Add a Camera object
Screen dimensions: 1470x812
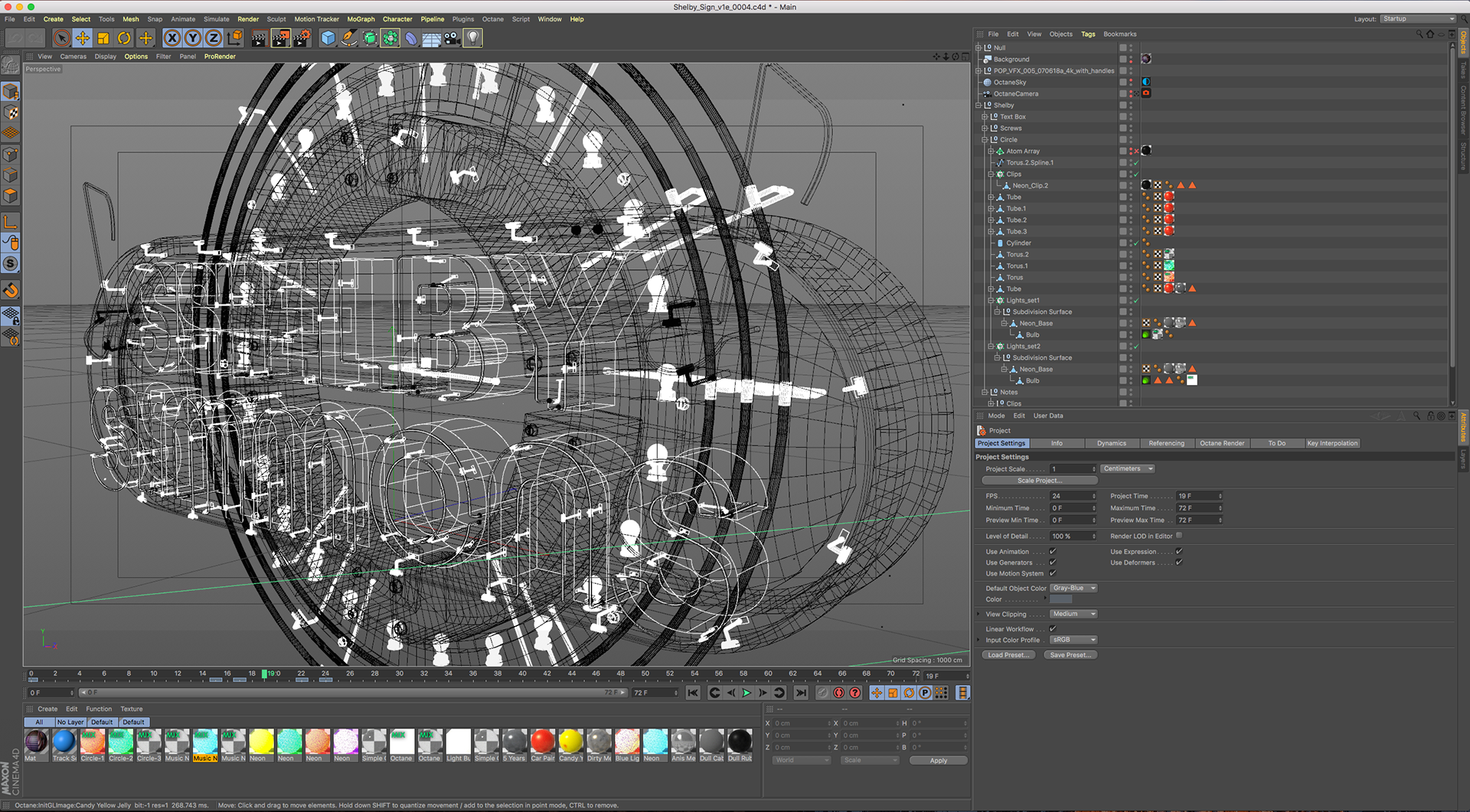(x=452, y=38)
